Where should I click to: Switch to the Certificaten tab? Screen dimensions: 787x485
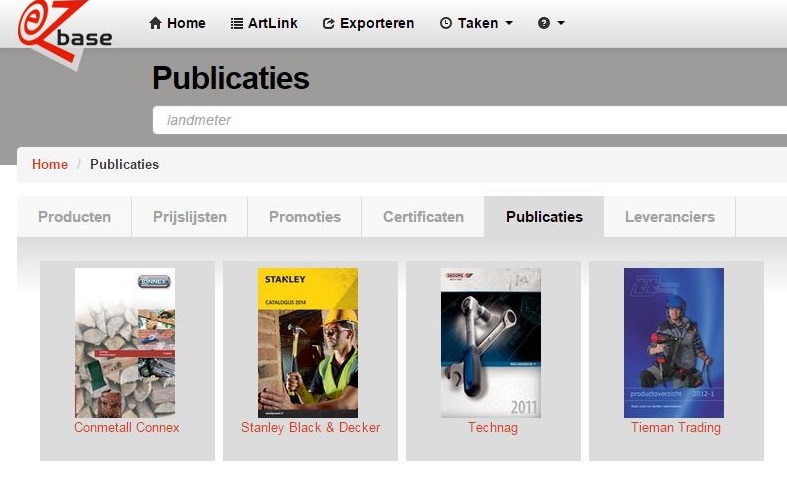[423, 217]
